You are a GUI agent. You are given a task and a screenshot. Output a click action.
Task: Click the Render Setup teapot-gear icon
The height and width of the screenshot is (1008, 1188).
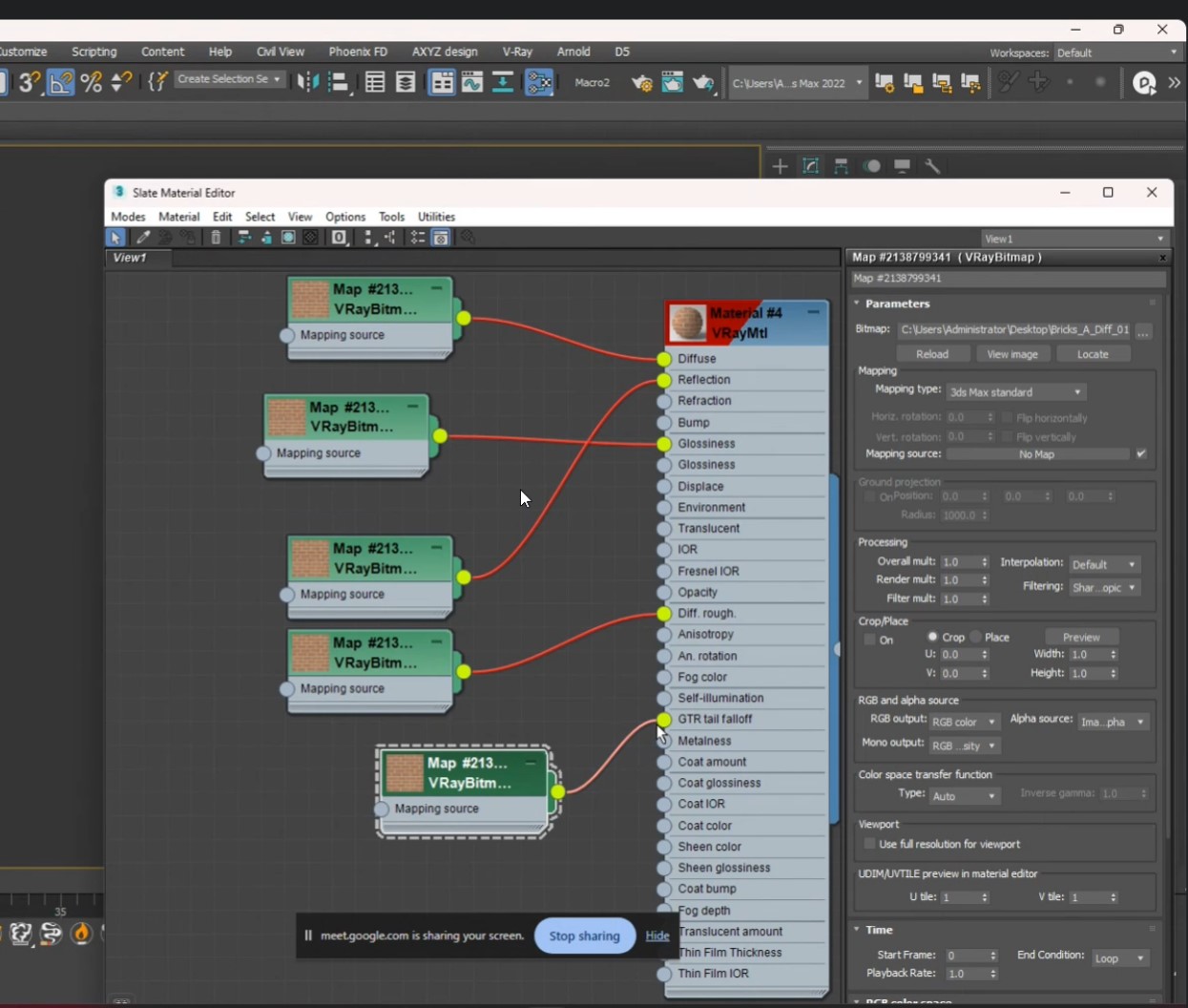(x=642, y=83)
